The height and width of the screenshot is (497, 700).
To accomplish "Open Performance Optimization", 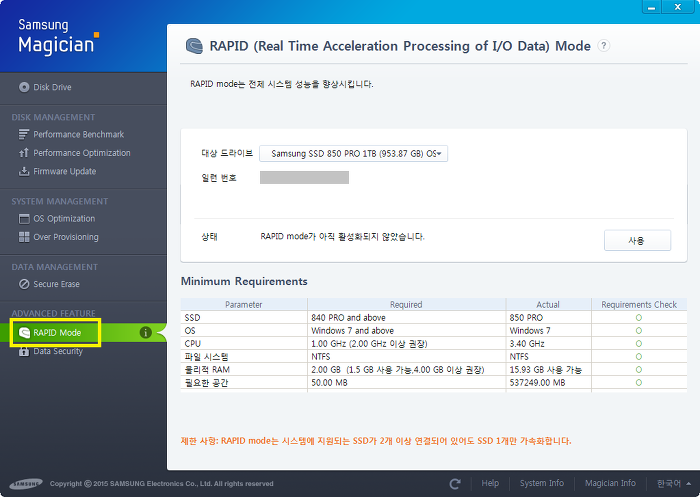I will [x=82, y=153].
